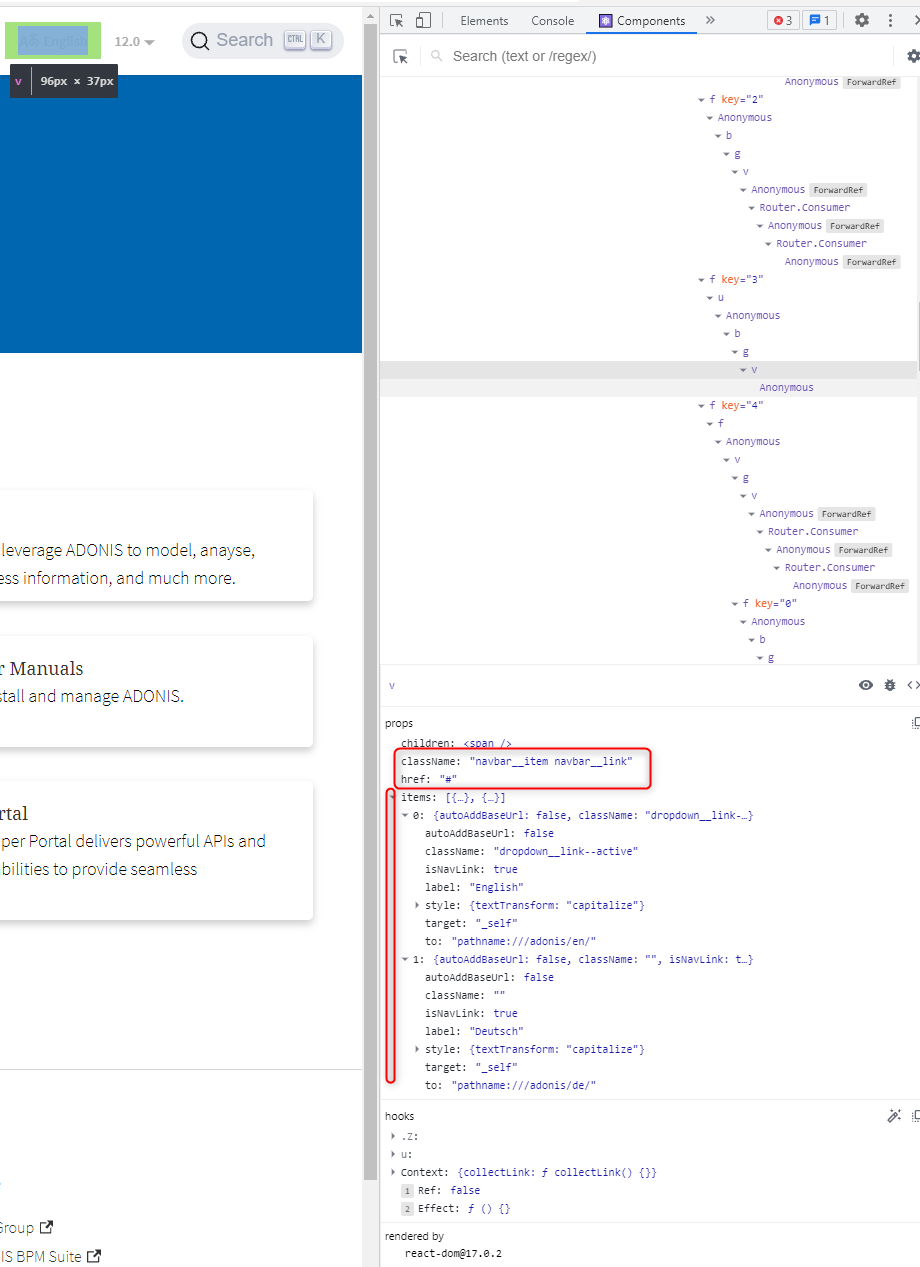This screenshot has height=1267, width=920.
Task: Click className value "navbar__item navbar__link"
Action: coord(551,761)
